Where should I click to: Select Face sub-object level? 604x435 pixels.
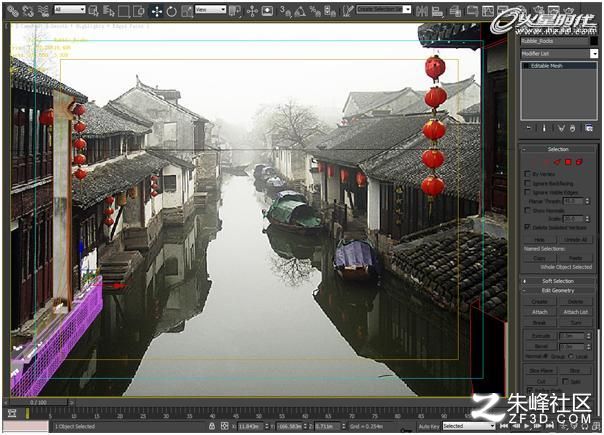click(557, 162)
